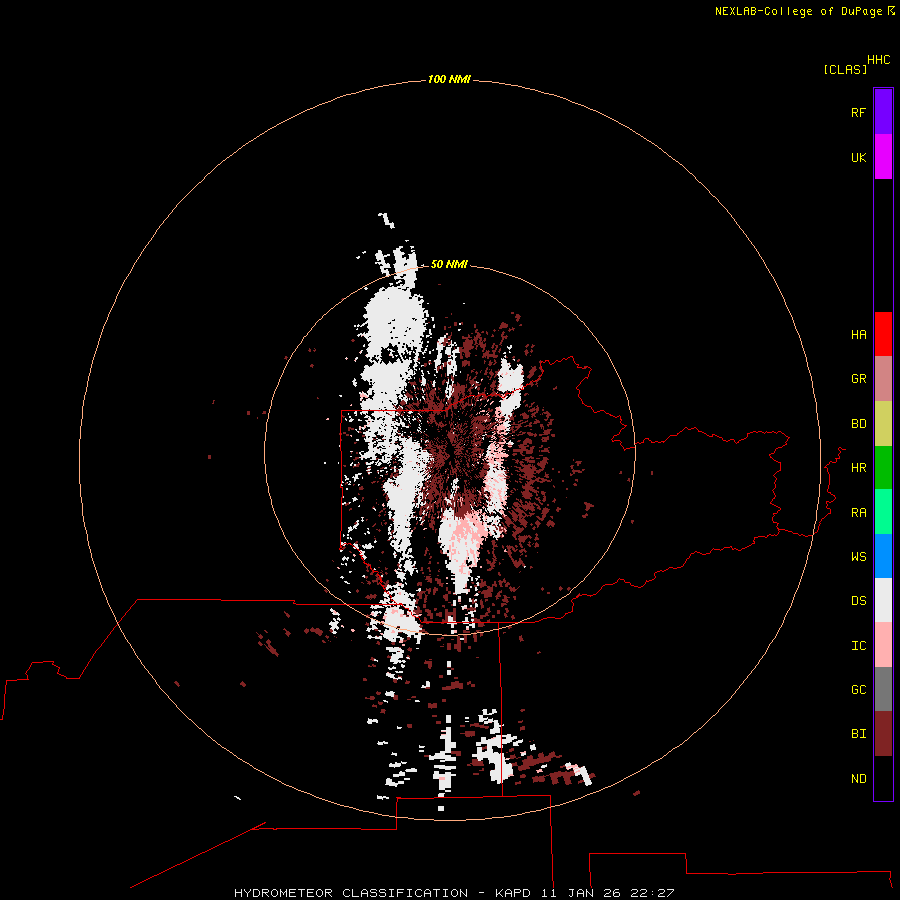
Task: Click the ND black legend swatch
Action: pyautogui.click(x=883, y=778)
